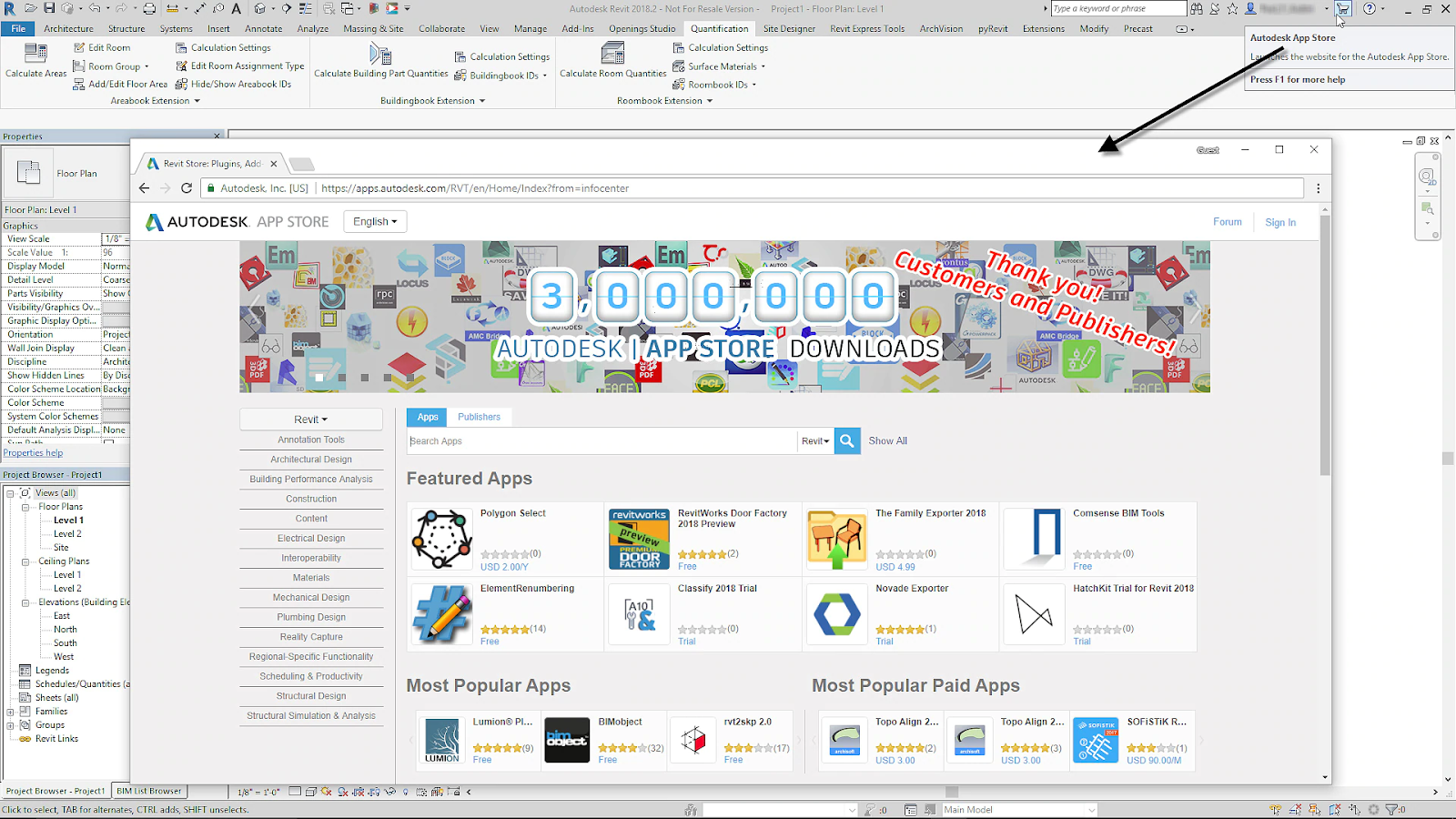This screenshot has width=1456, height=819.
Task: Expand the Families tree node
Action: coord(11,712)
